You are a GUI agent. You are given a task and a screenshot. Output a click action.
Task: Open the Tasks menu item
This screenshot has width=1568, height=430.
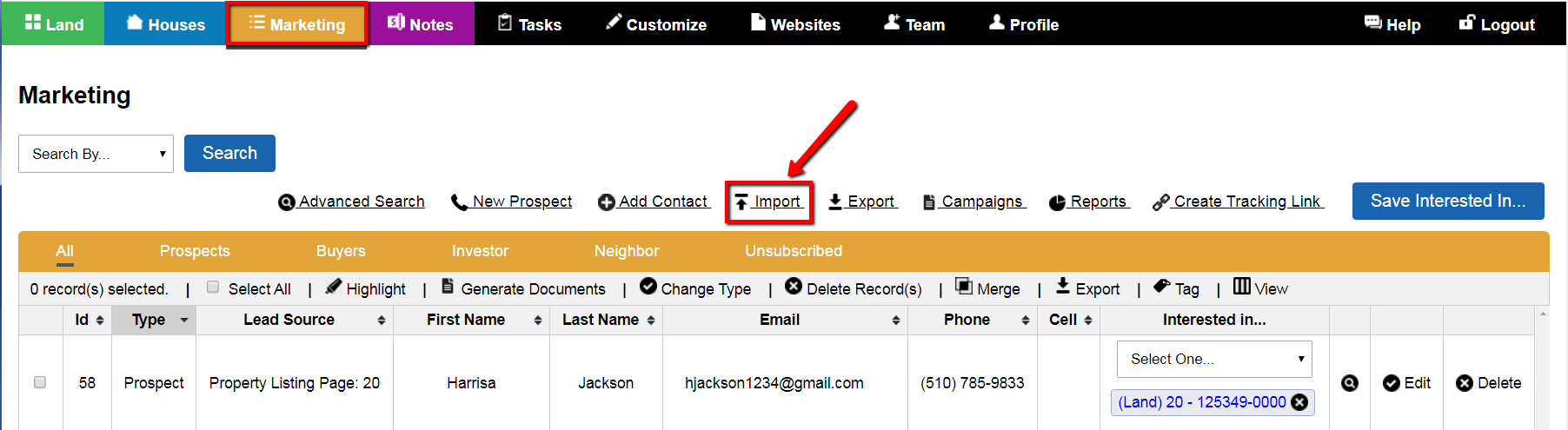pyautogui.click(x=529, y=24)
